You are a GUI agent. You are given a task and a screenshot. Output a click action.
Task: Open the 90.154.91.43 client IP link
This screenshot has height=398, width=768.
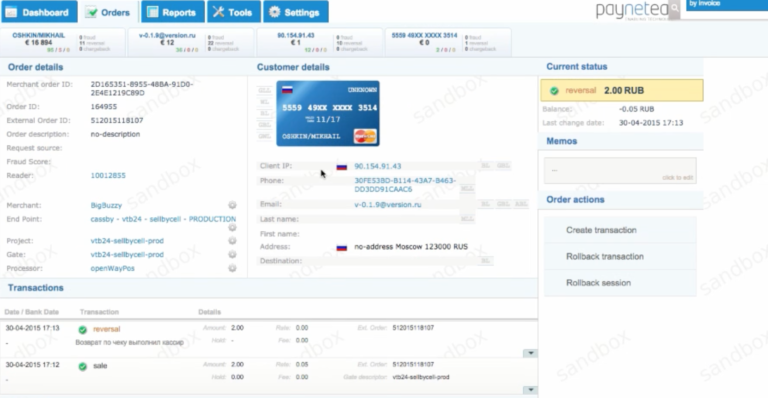[378, 166]
